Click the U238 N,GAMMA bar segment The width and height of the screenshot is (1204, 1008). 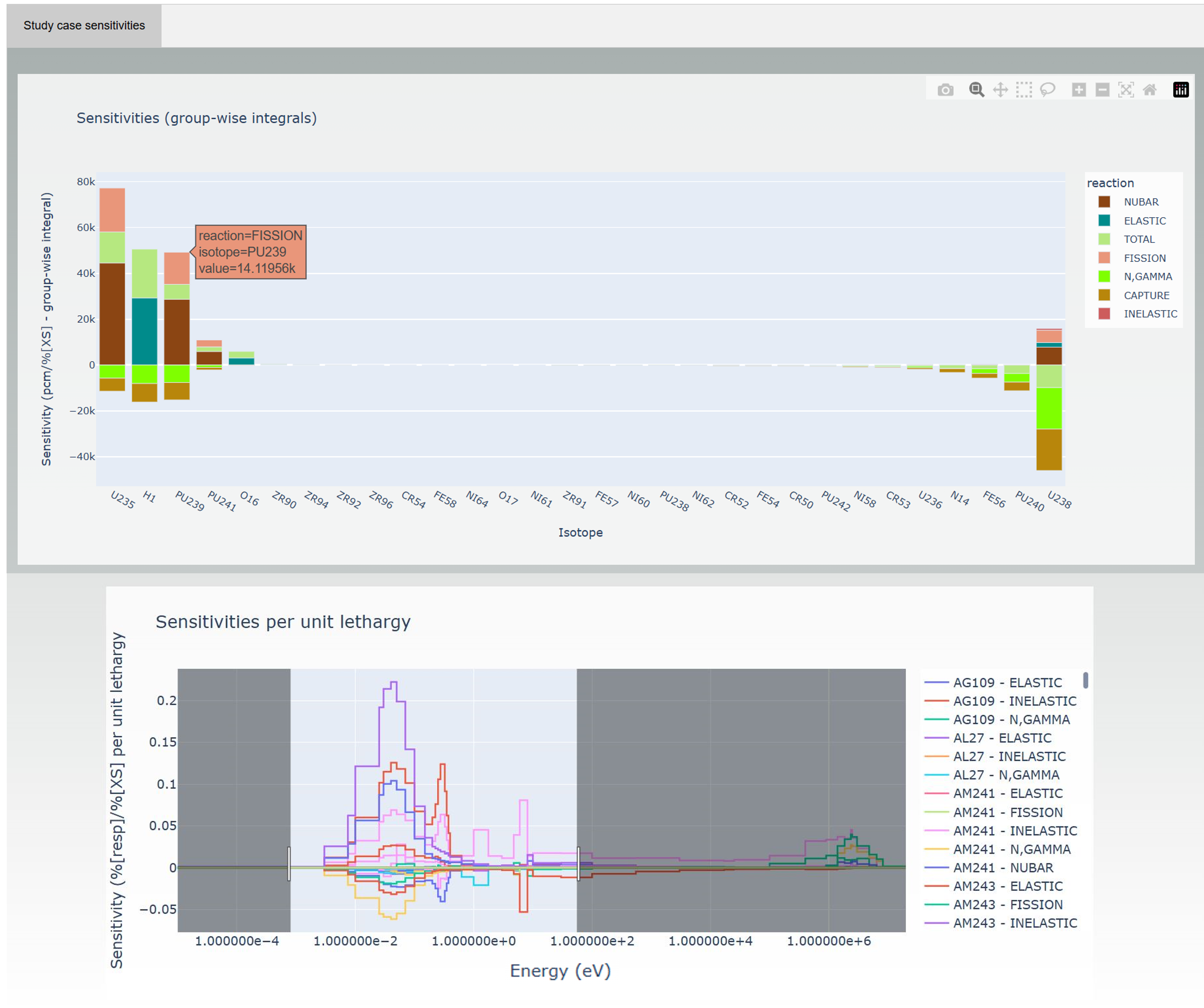[1049, 409]
